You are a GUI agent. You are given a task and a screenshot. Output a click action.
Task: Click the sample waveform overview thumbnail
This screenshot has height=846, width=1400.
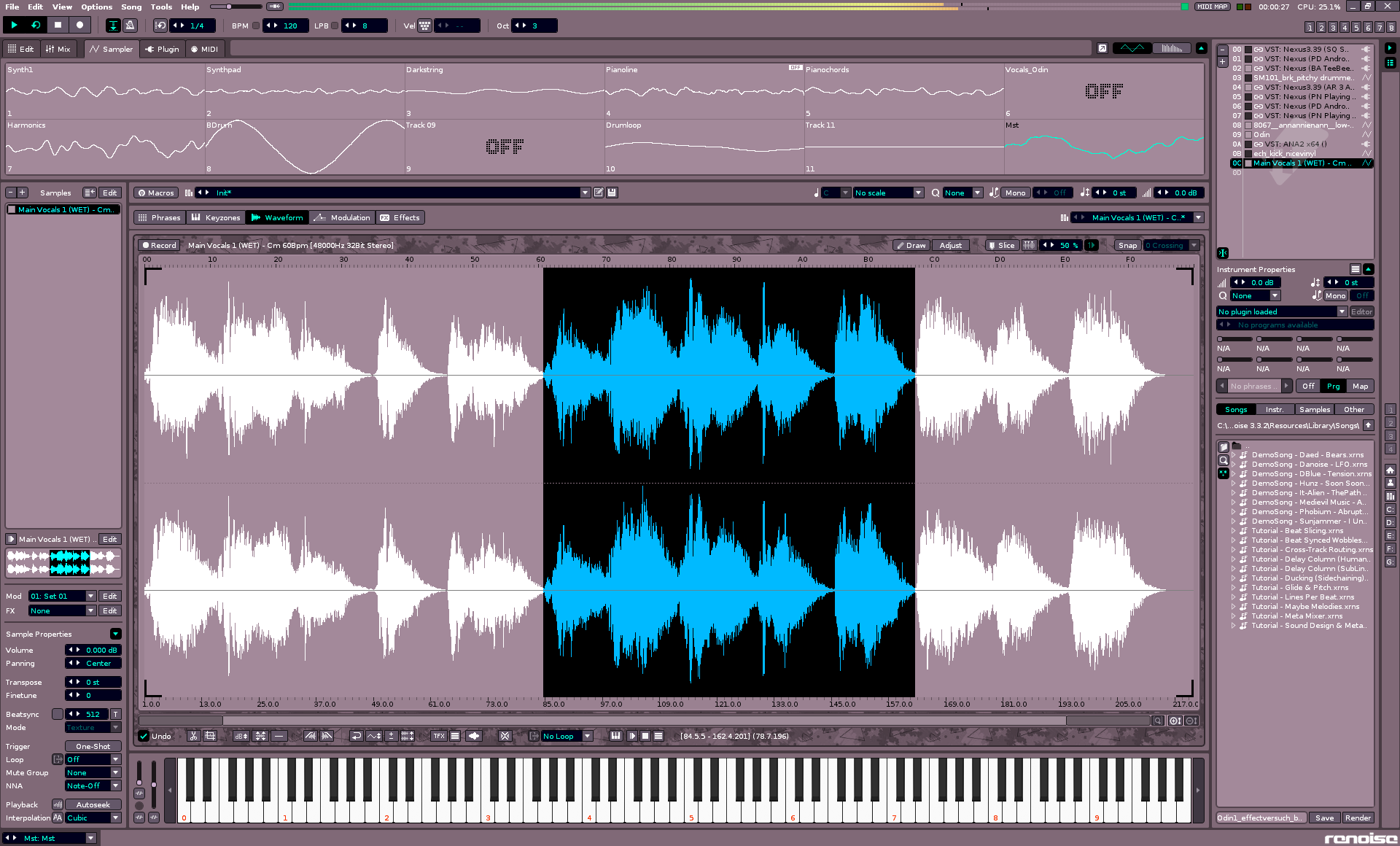tap(63, 562)
